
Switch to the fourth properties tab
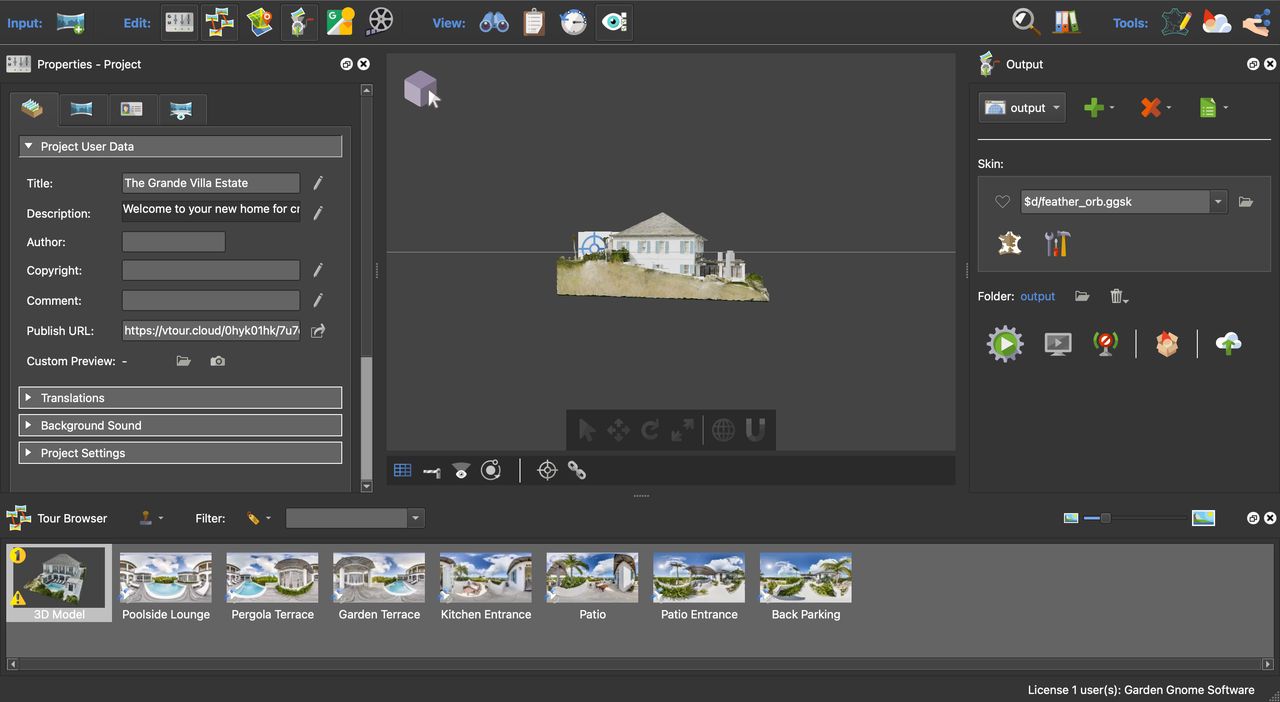[x=181, y=109]
